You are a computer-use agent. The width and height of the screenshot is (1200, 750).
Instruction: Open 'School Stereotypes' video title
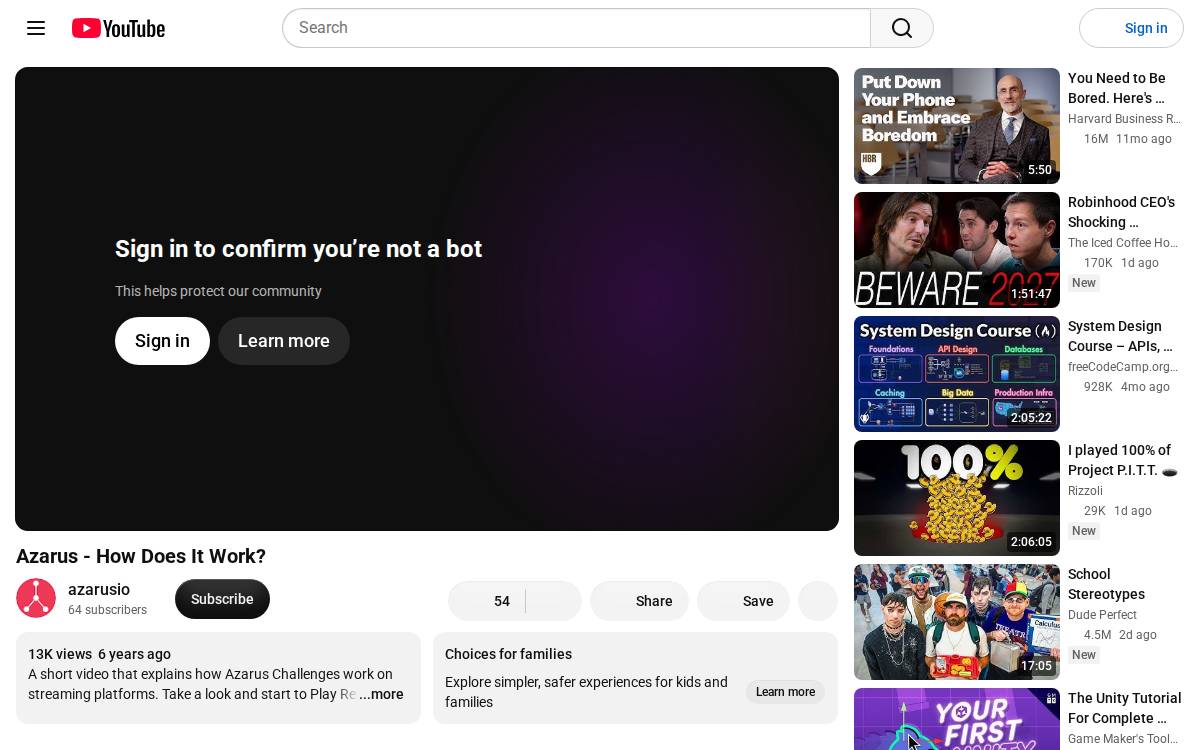[1106, 584]
